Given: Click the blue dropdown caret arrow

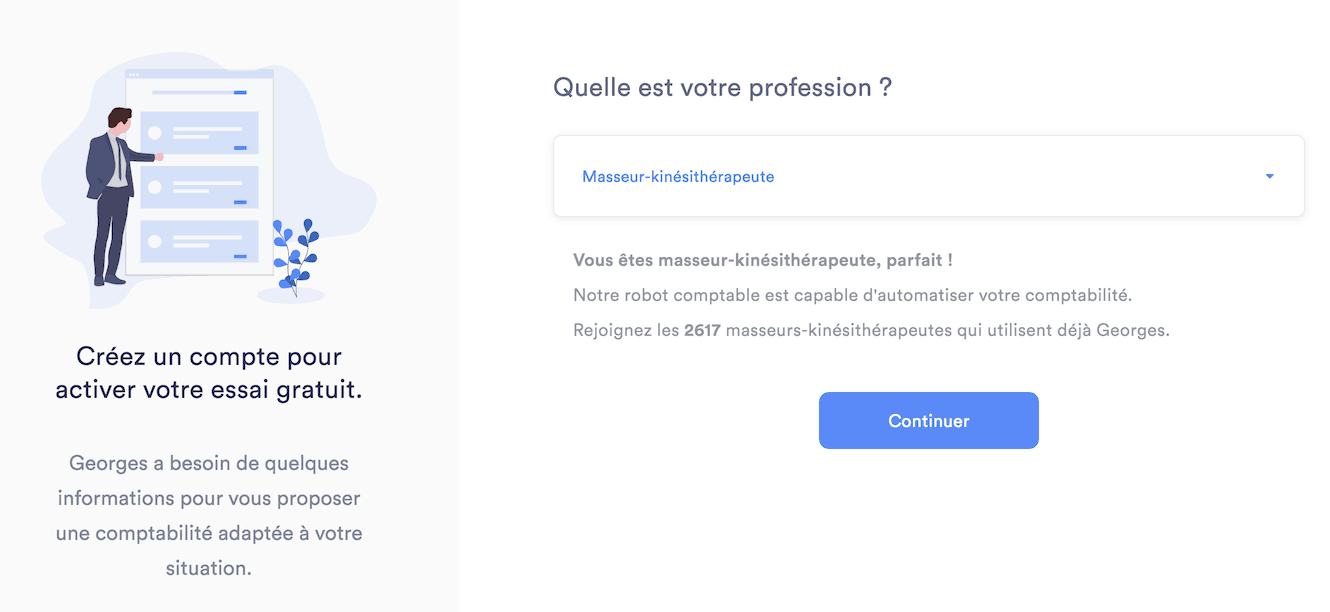Looking at the screenshot, I should click(x=1269, y=177).
